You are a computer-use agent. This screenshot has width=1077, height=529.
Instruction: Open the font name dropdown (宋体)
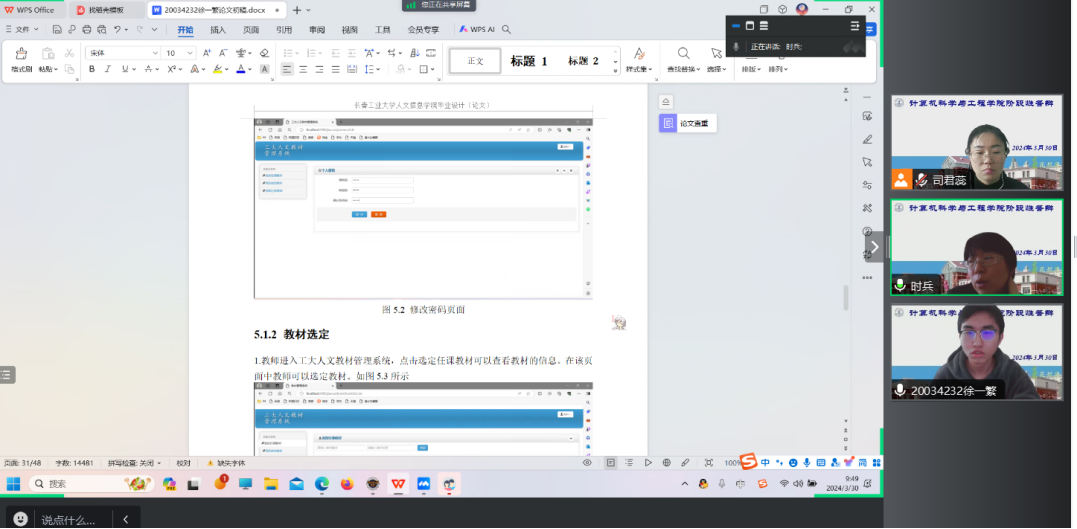122,53
